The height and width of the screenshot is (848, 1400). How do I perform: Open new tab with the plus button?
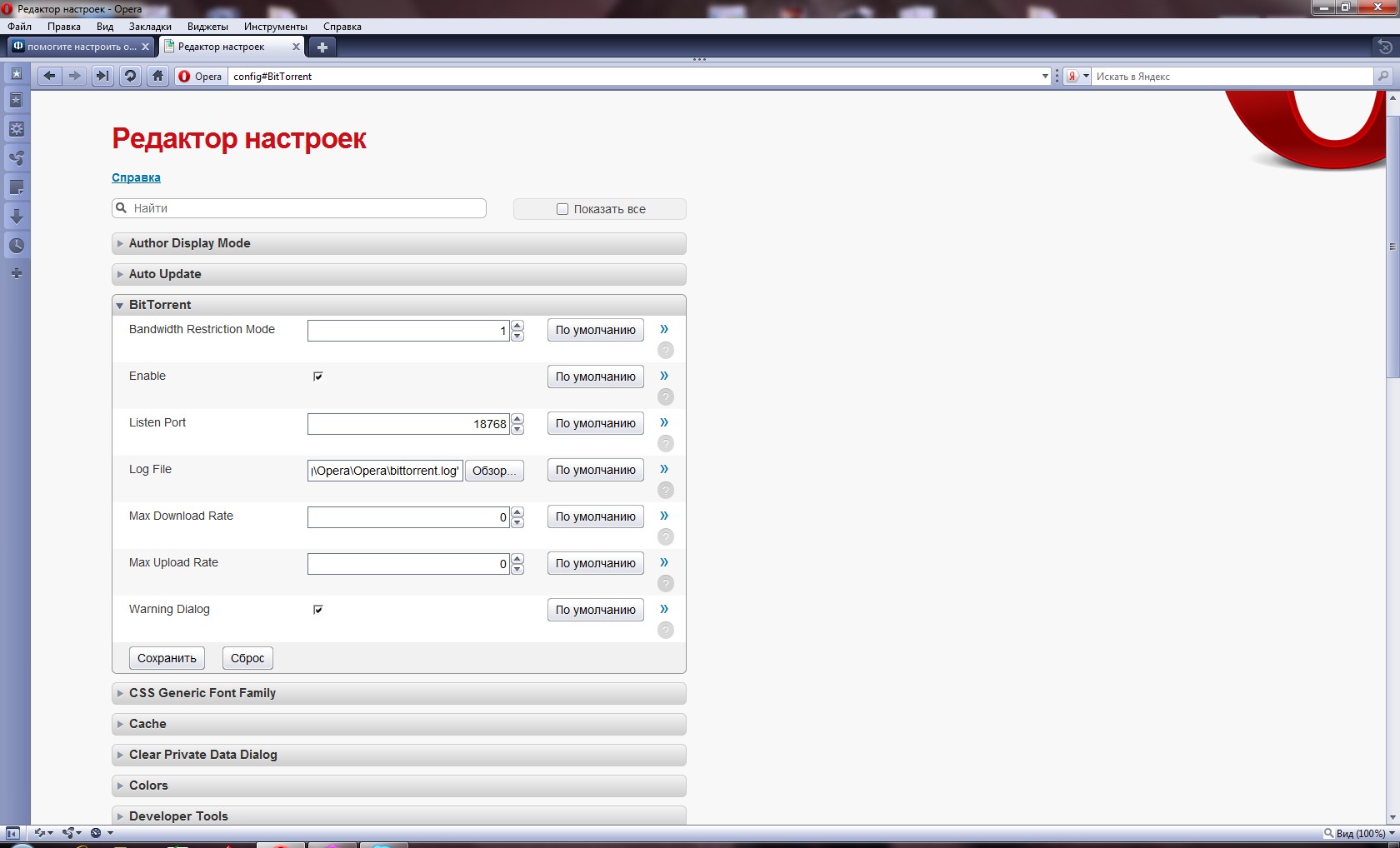point(322,47)
